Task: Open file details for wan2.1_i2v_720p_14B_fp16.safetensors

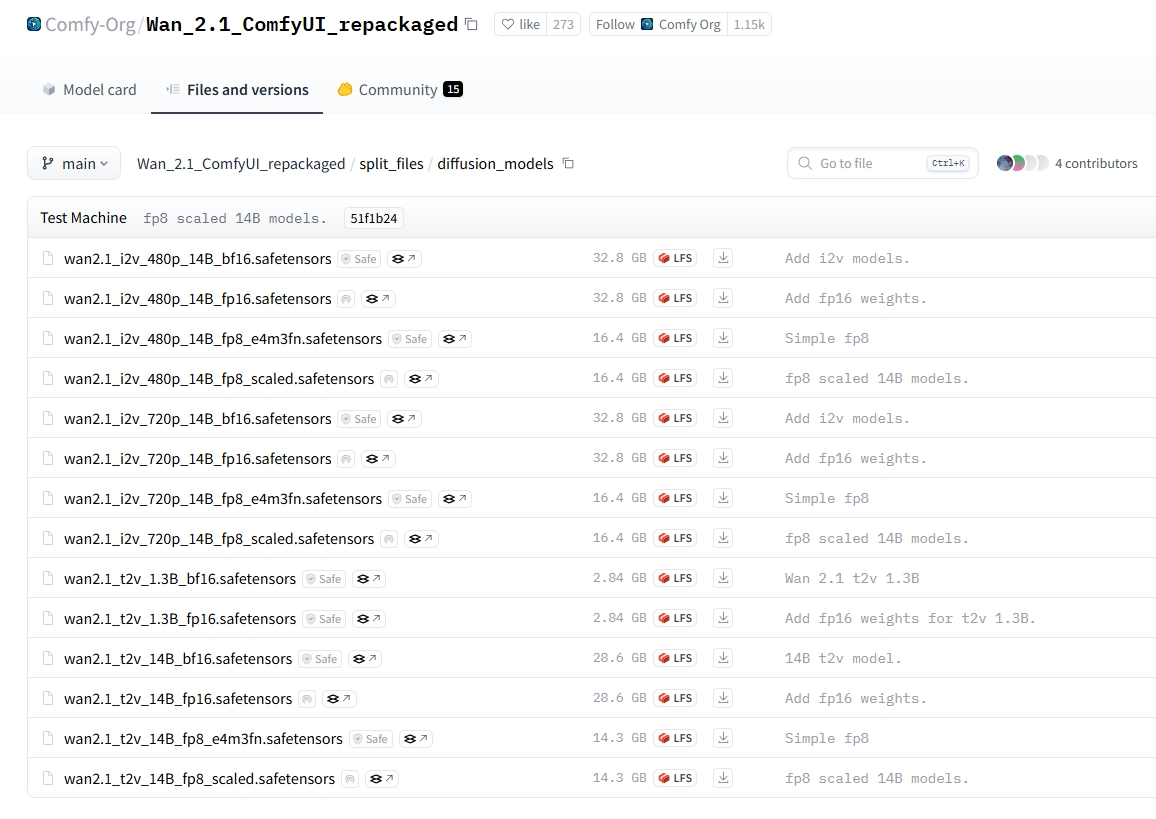Action: 197,459
